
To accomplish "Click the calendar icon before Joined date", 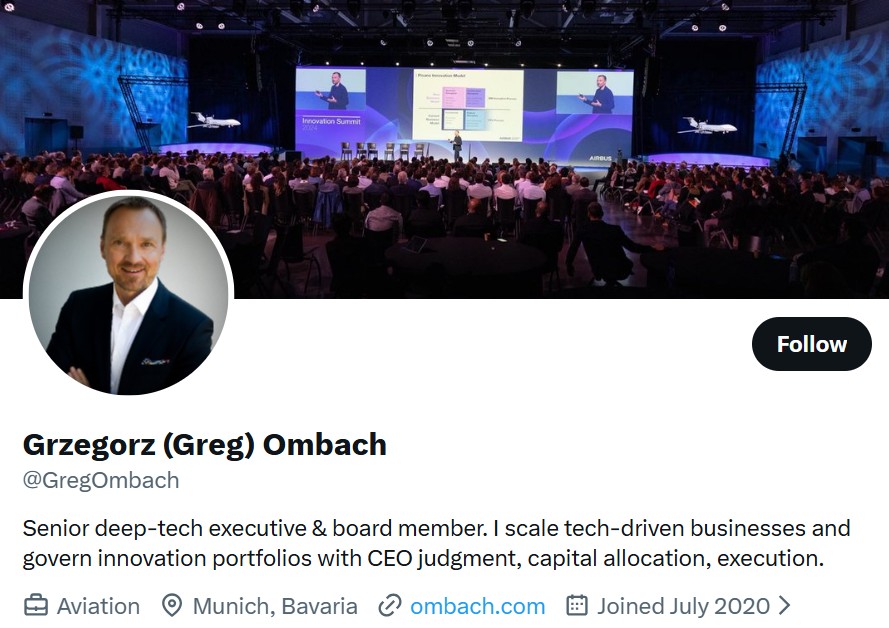I will click(x=577, y=606).
